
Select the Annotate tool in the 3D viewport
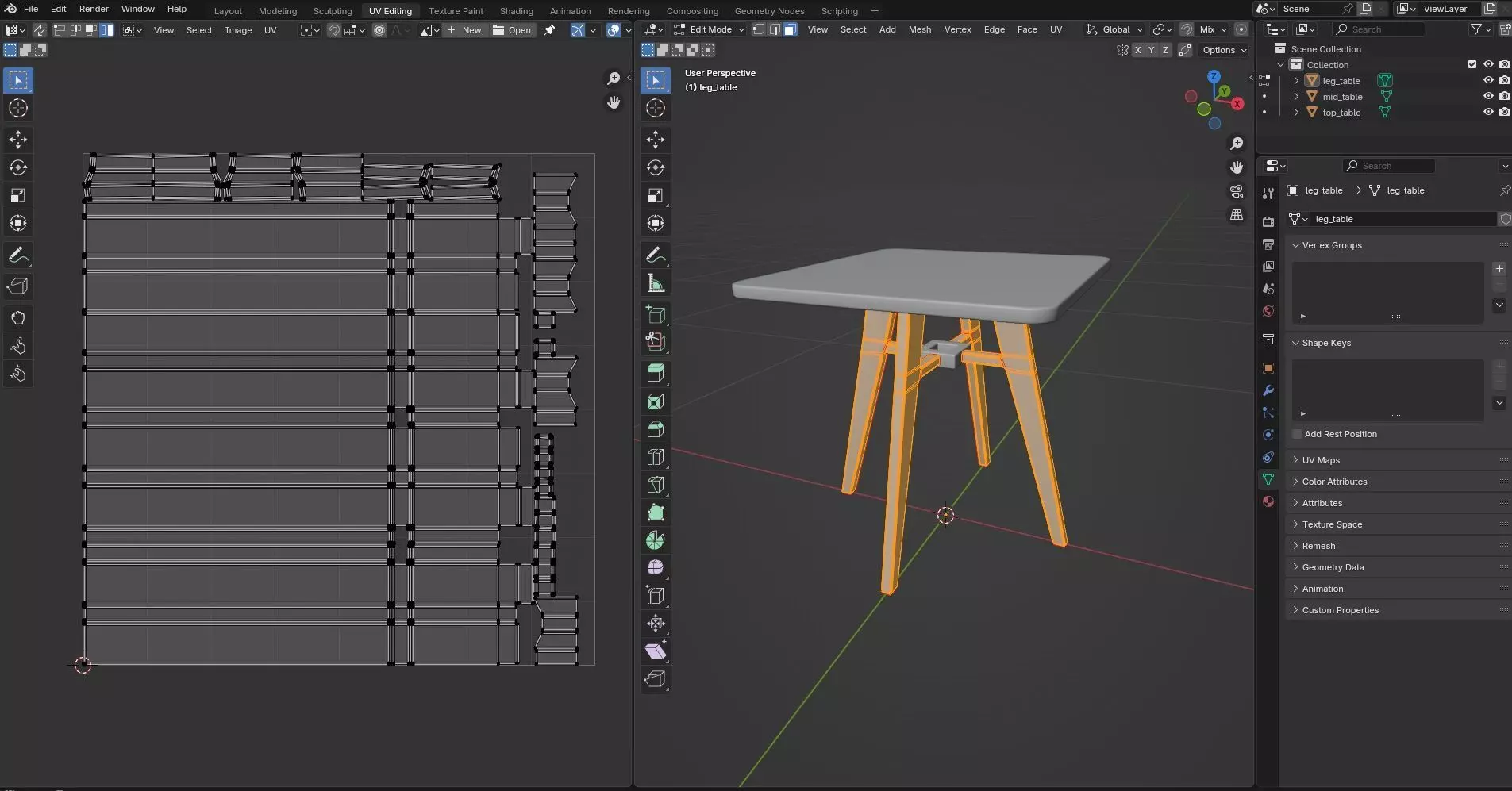pos(656,255)
